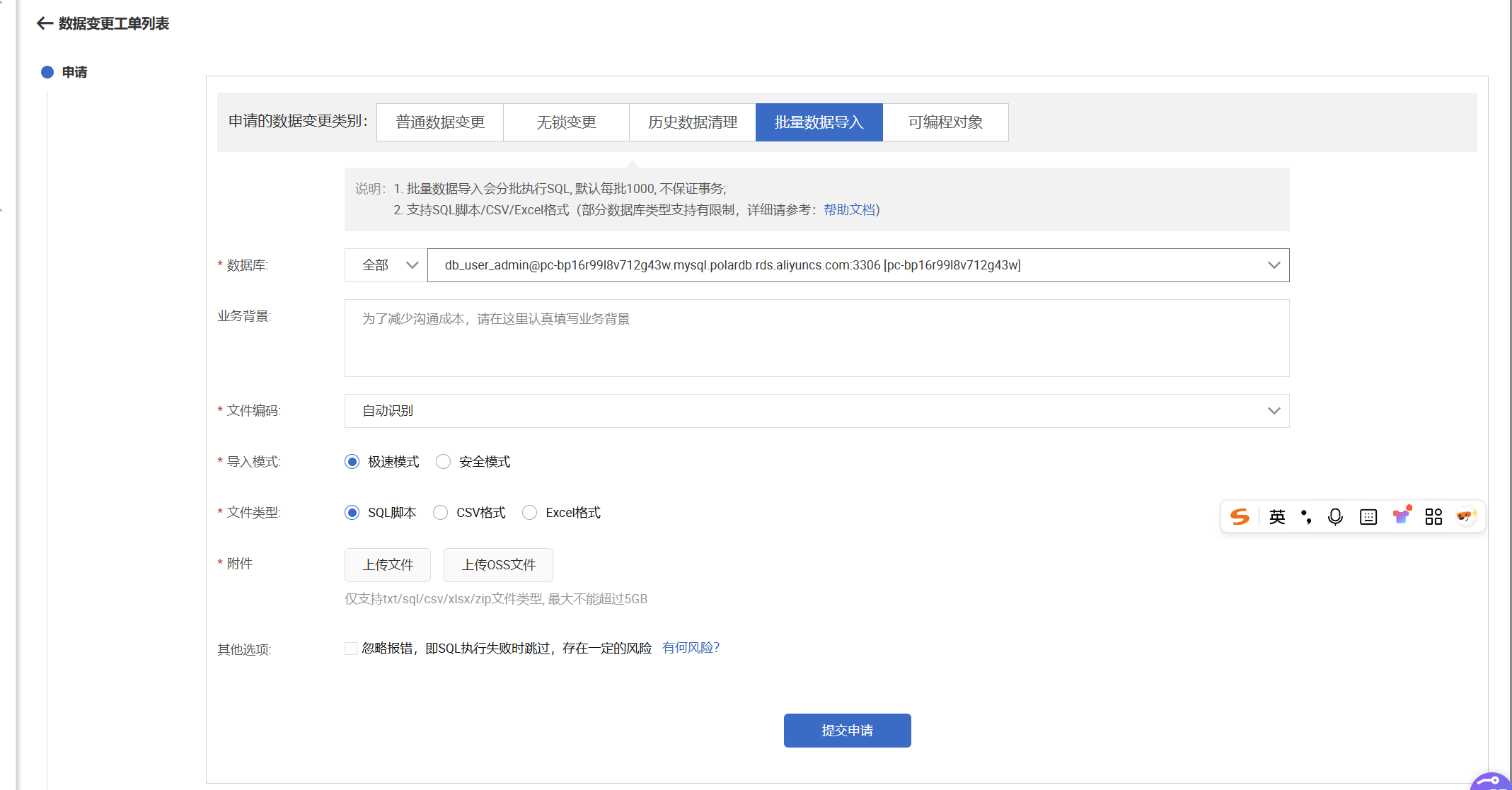Click the Sogou S logo icon

[x=1240, y=517]
